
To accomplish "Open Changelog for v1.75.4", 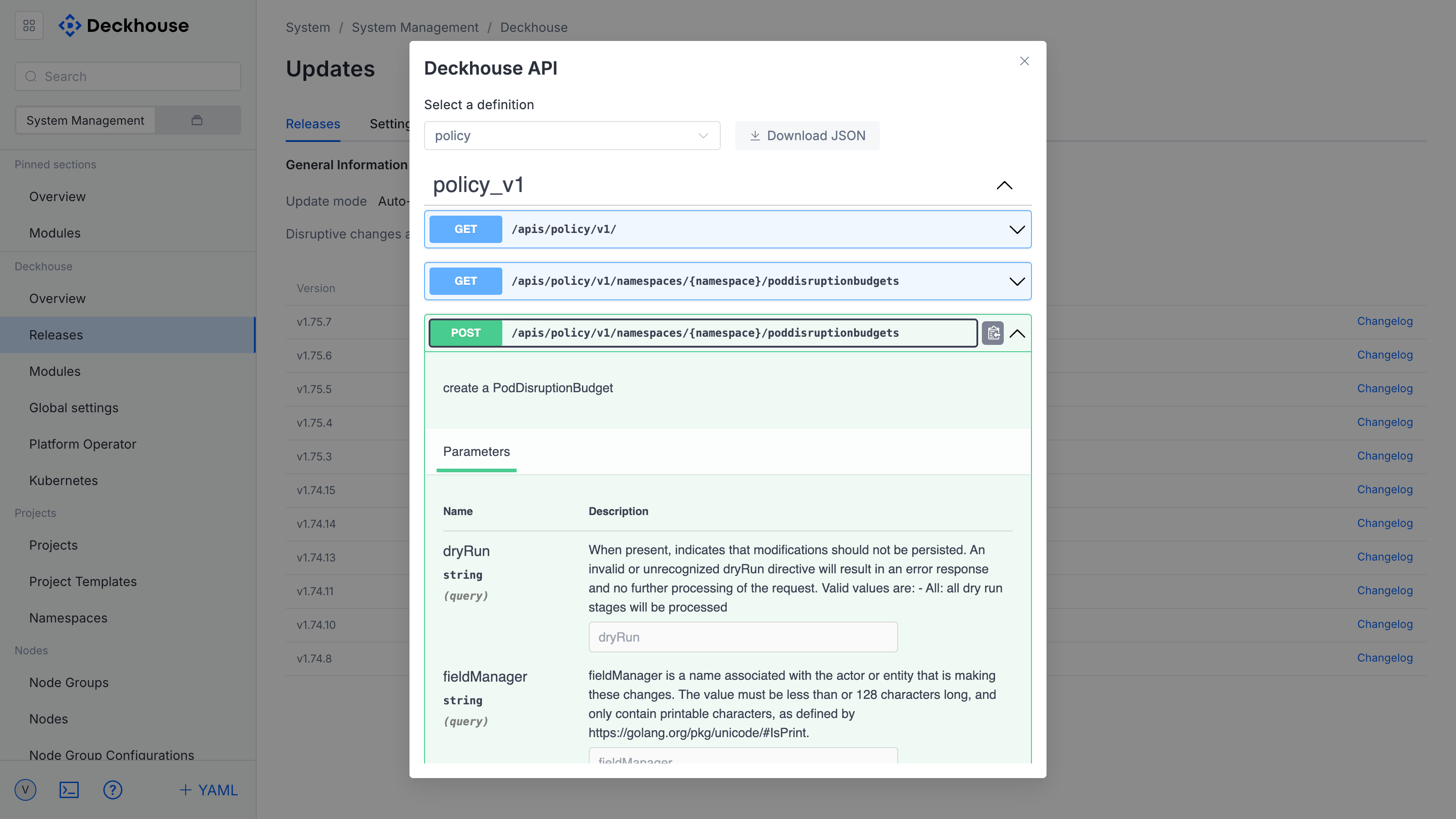I will [x=1385, y=422].
